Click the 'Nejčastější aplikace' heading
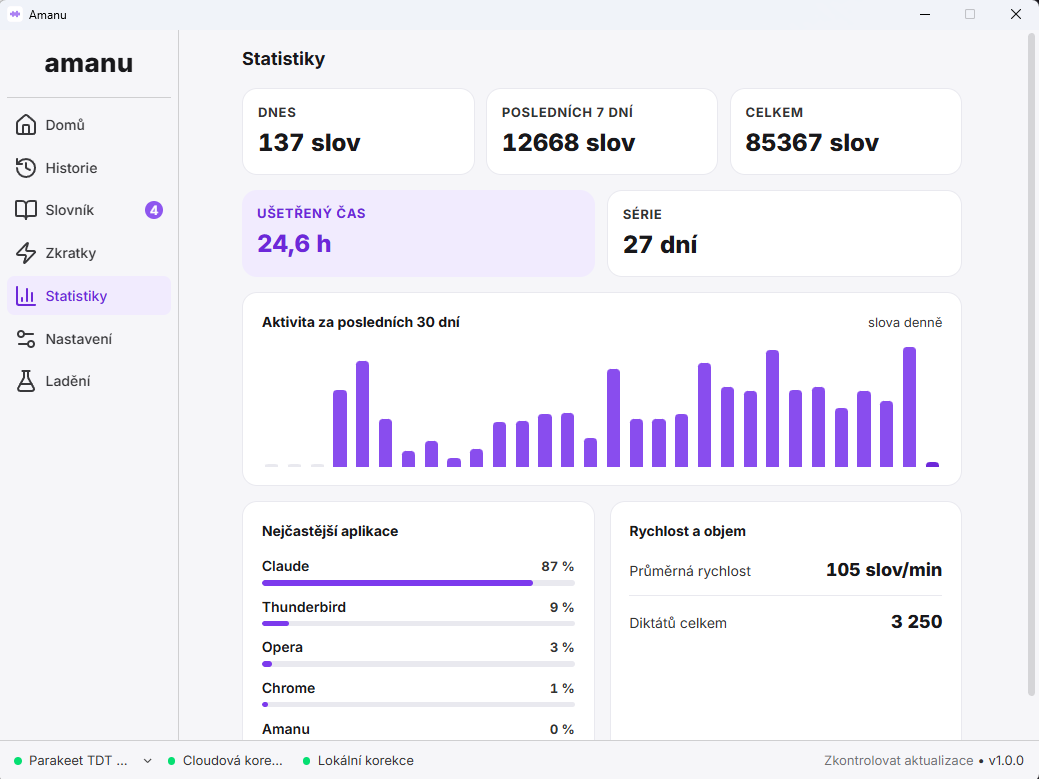The image size is (1039, 779). 330,531
